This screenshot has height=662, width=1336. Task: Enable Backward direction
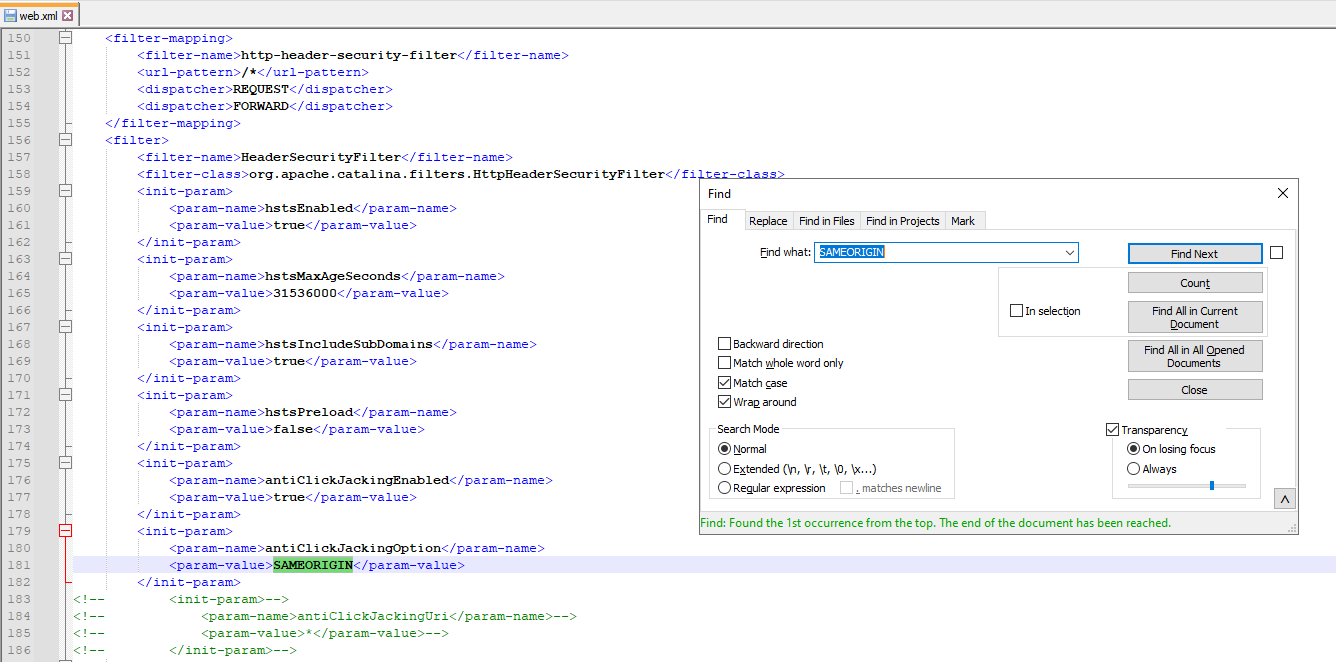click(722, 343)
